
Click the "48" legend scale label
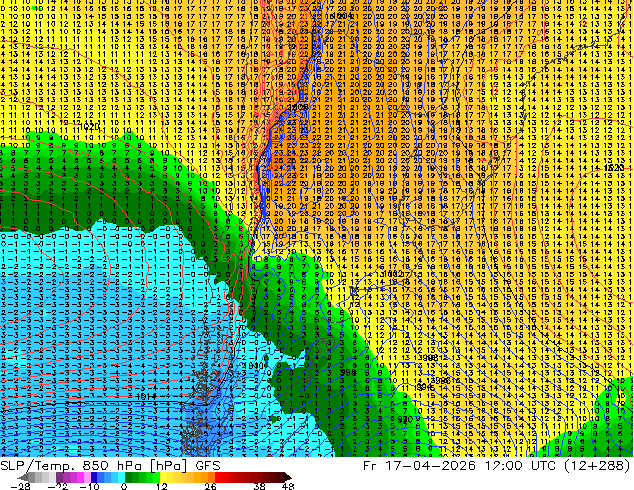287,486
